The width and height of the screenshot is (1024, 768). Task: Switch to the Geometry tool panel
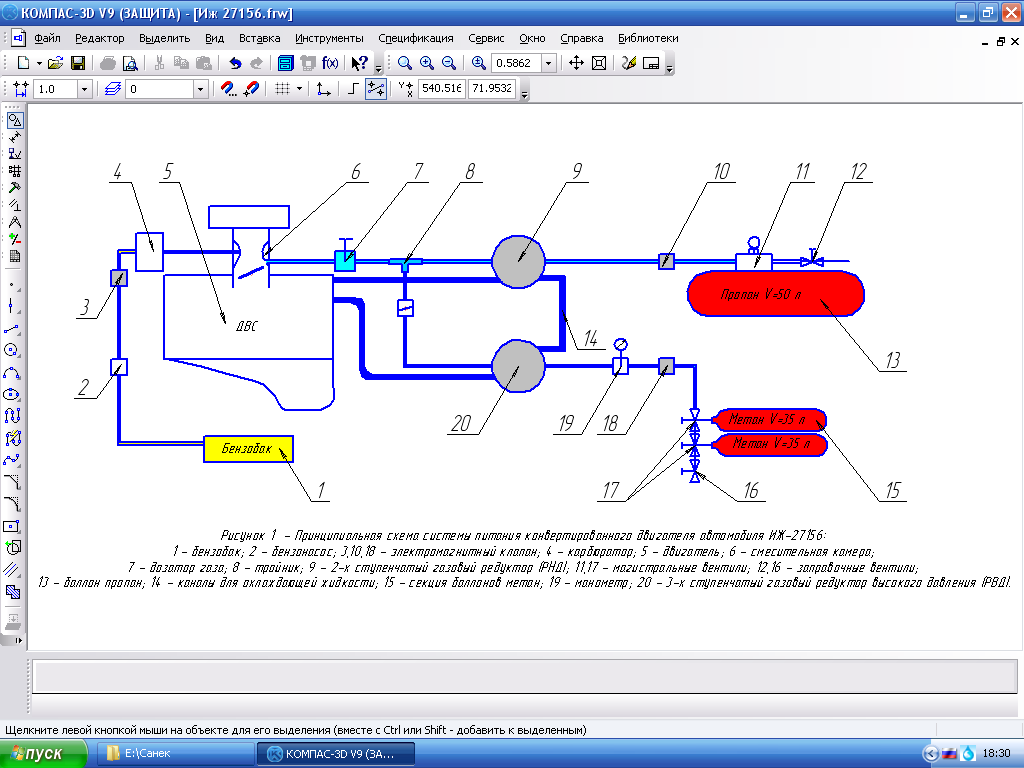tap(14, 120)
